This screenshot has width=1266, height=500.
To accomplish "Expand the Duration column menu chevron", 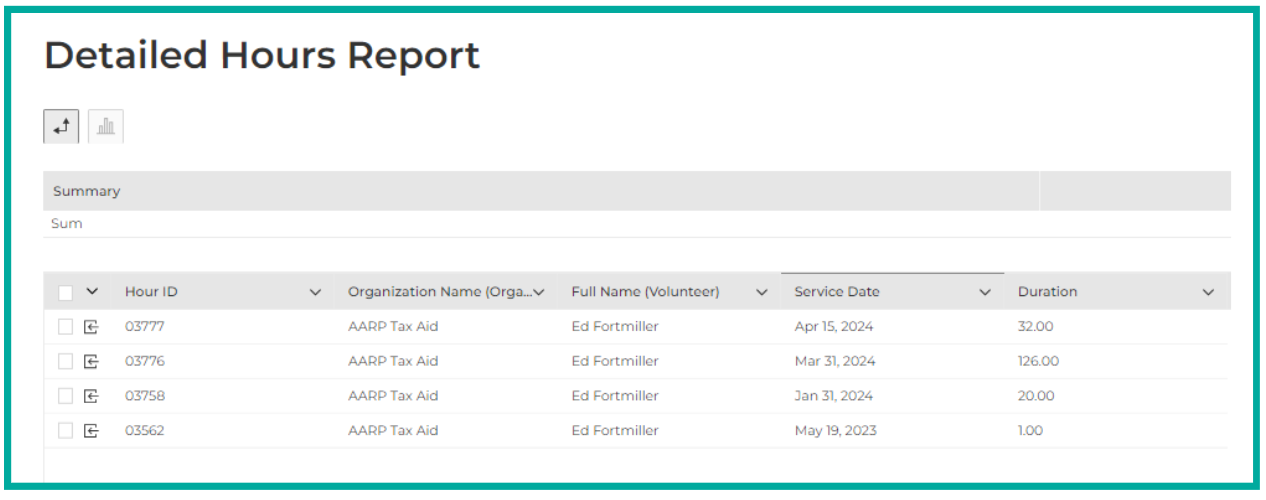I will (1208, 293).
